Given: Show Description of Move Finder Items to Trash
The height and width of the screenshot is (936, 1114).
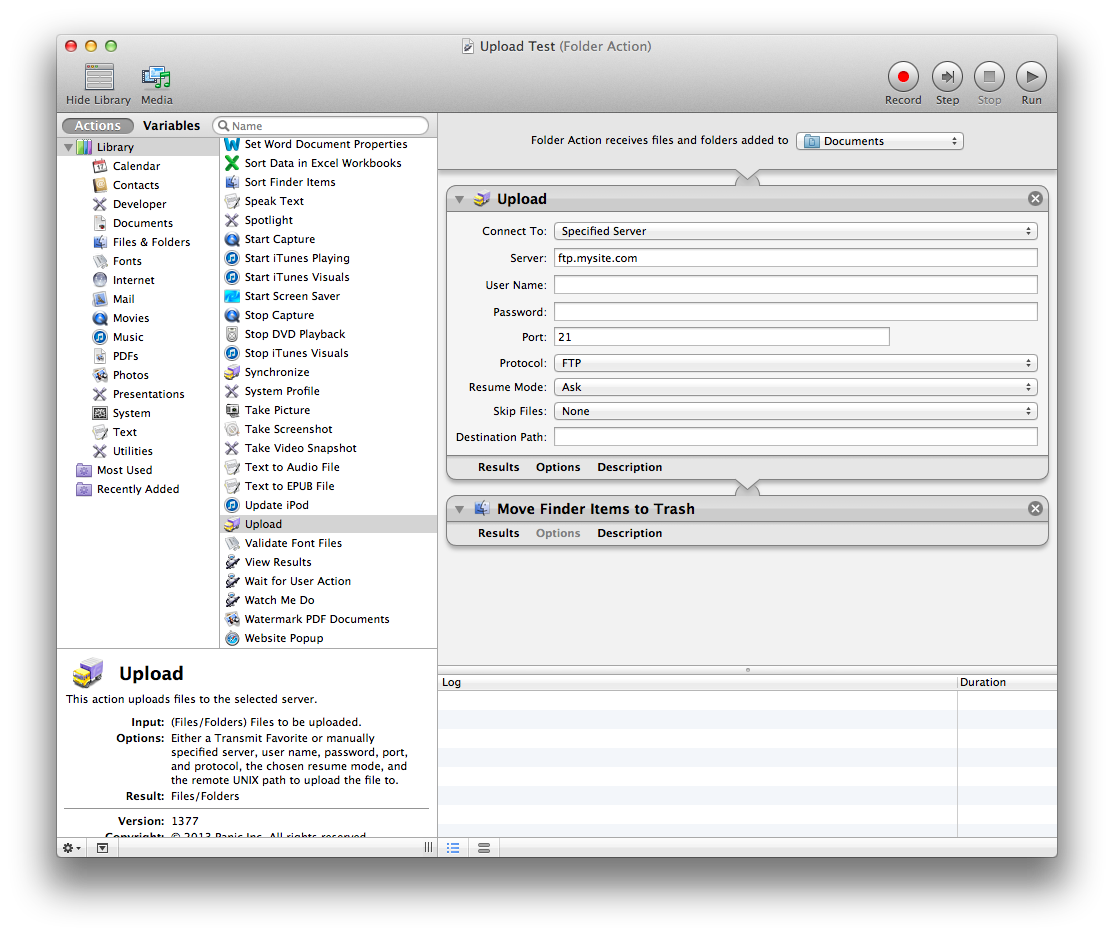Looking at the screenshot, I should [629, 534].
